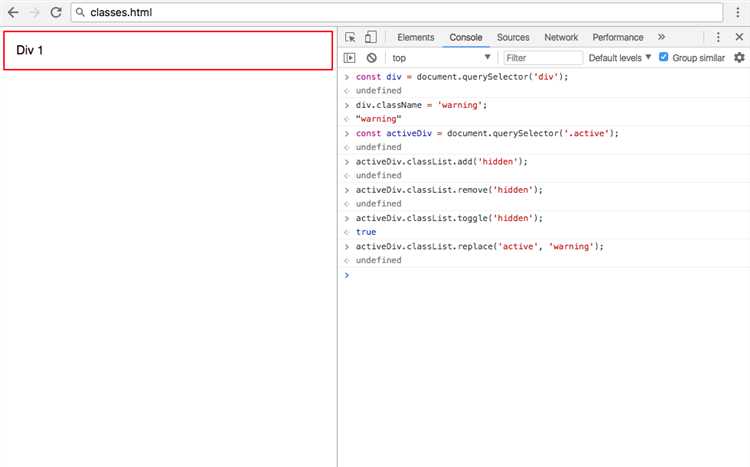Viewport: 750px width, 467px height.
Task: Click the browser forward arrow
Action: click(x=34, y=13)
